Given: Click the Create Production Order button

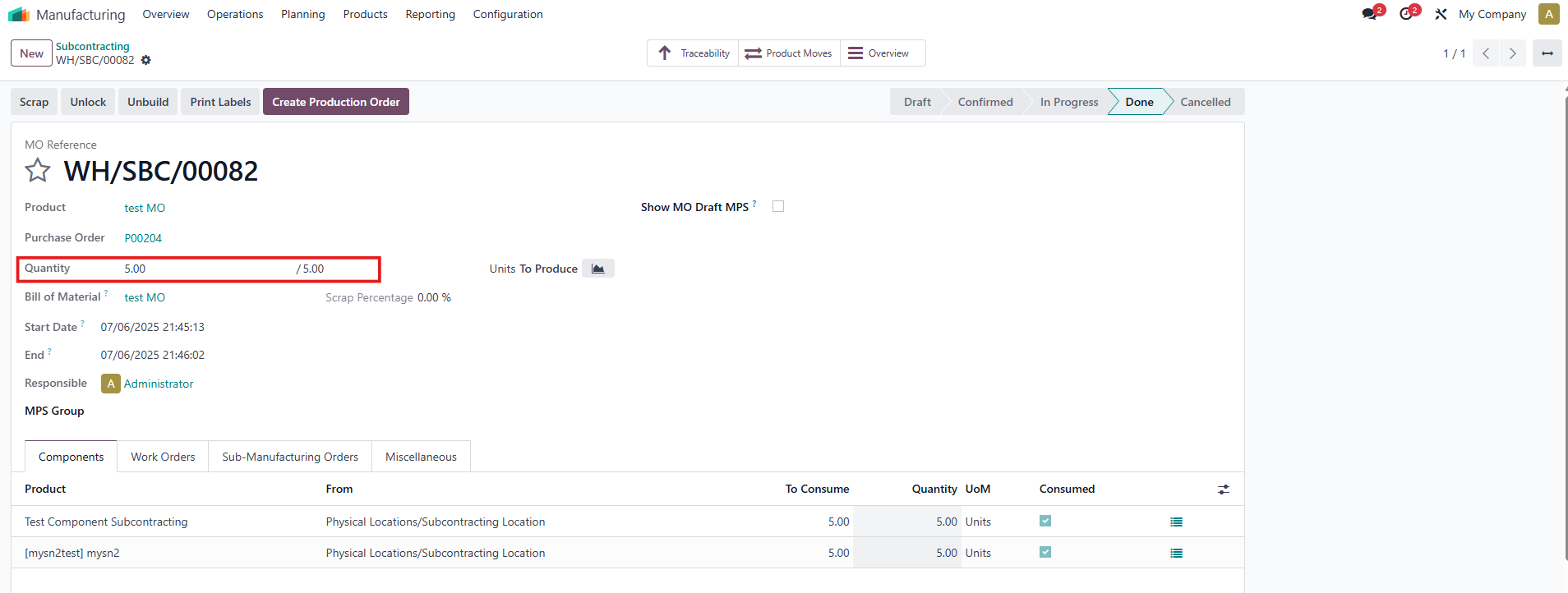Looking at the screenshot, I should (336, 102).
